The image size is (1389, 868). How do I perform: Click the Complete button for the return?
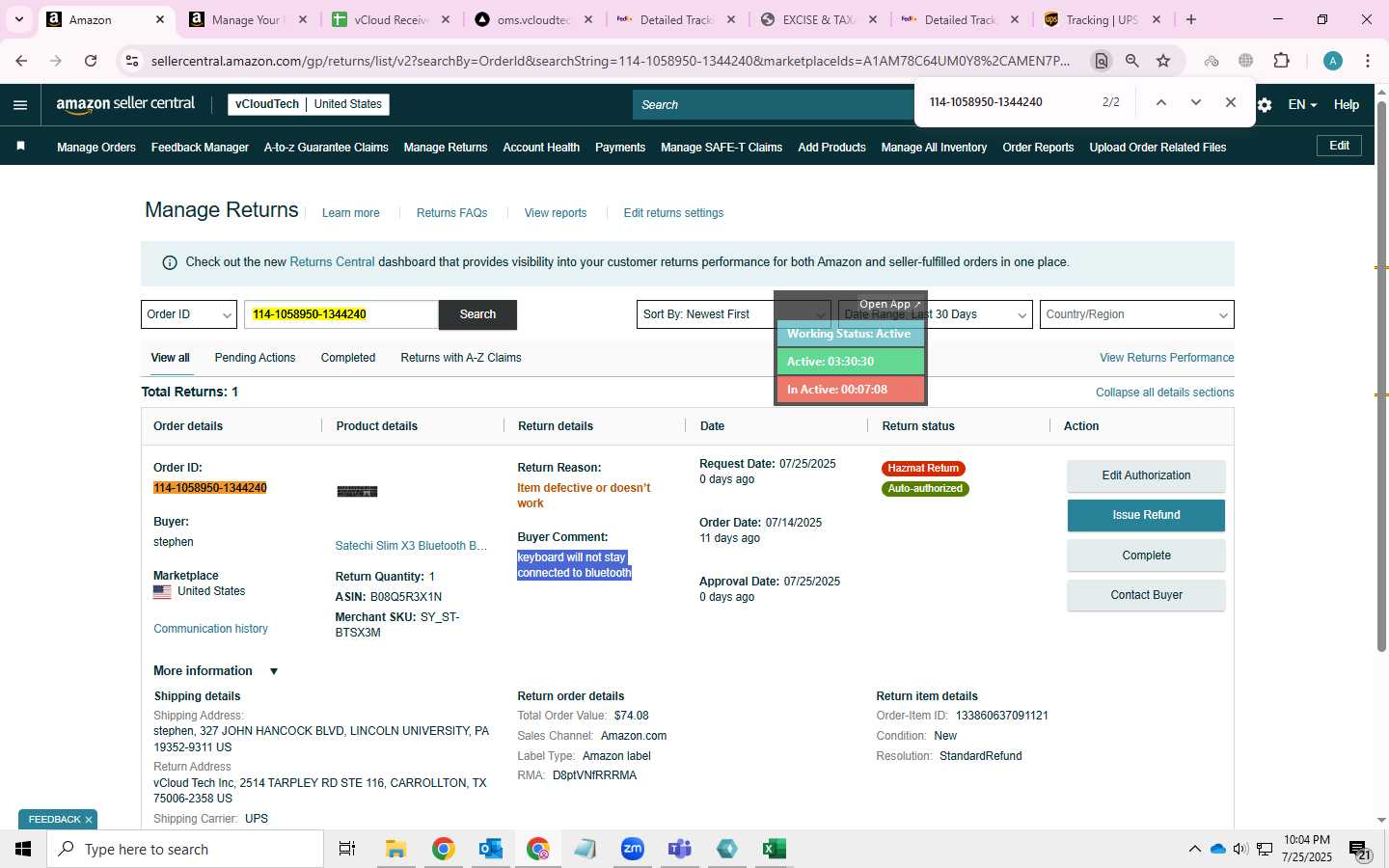[1146, 556]
